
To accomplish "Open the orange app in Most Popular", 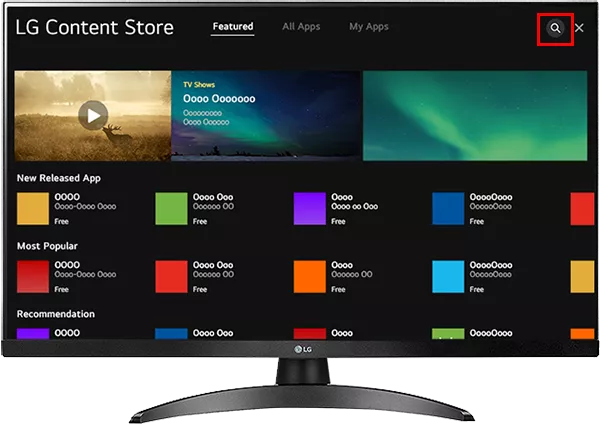I will pos(310,277).
